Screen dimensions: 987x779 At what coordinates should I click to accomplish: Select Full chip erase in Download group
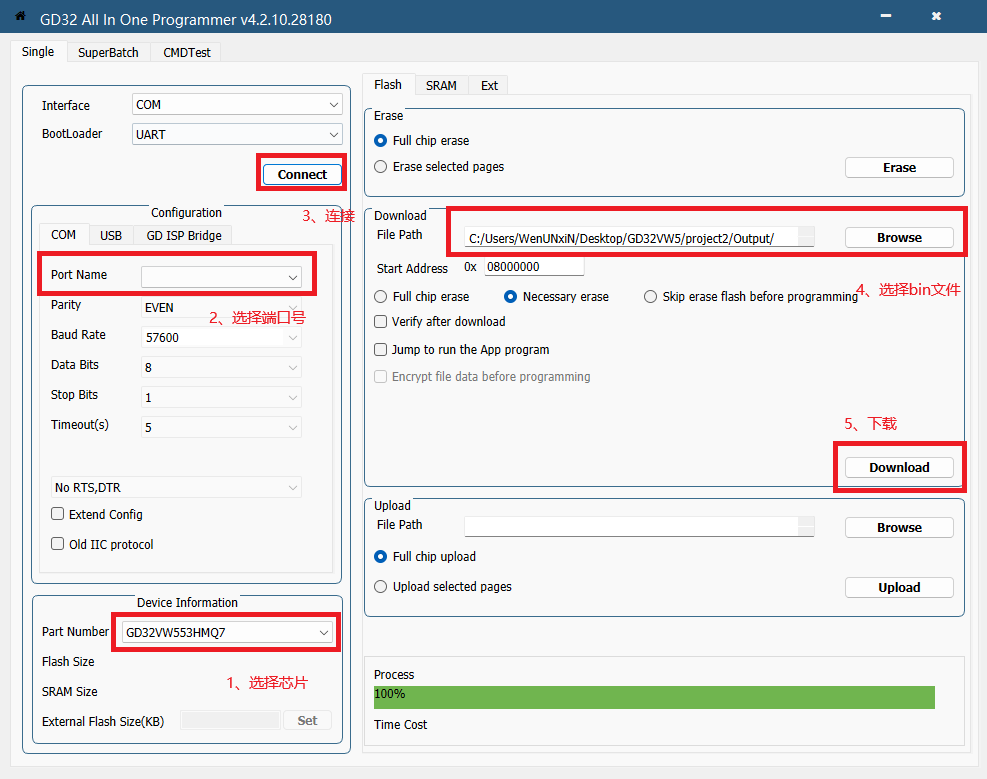422,296
